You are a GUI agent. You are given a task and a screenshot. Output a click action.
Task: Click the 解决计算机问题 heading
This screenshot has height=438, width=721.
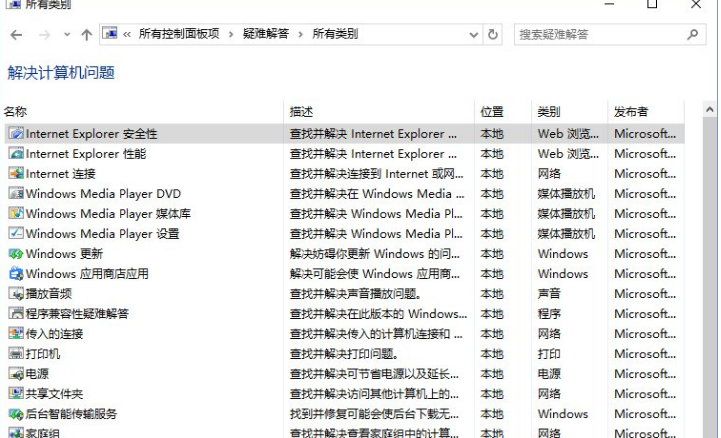click(x=61, y=73)
